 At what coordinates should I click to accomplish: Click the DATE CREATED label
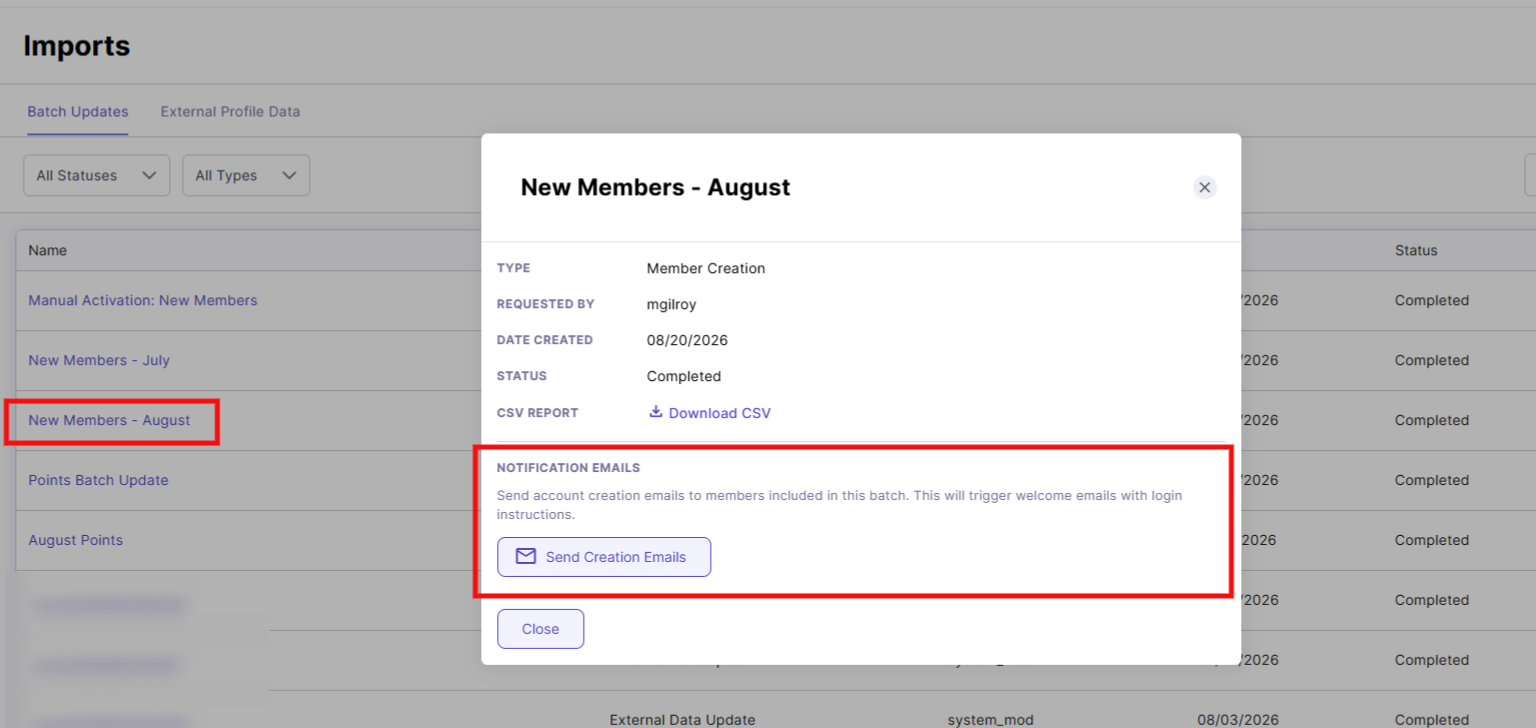545,340
